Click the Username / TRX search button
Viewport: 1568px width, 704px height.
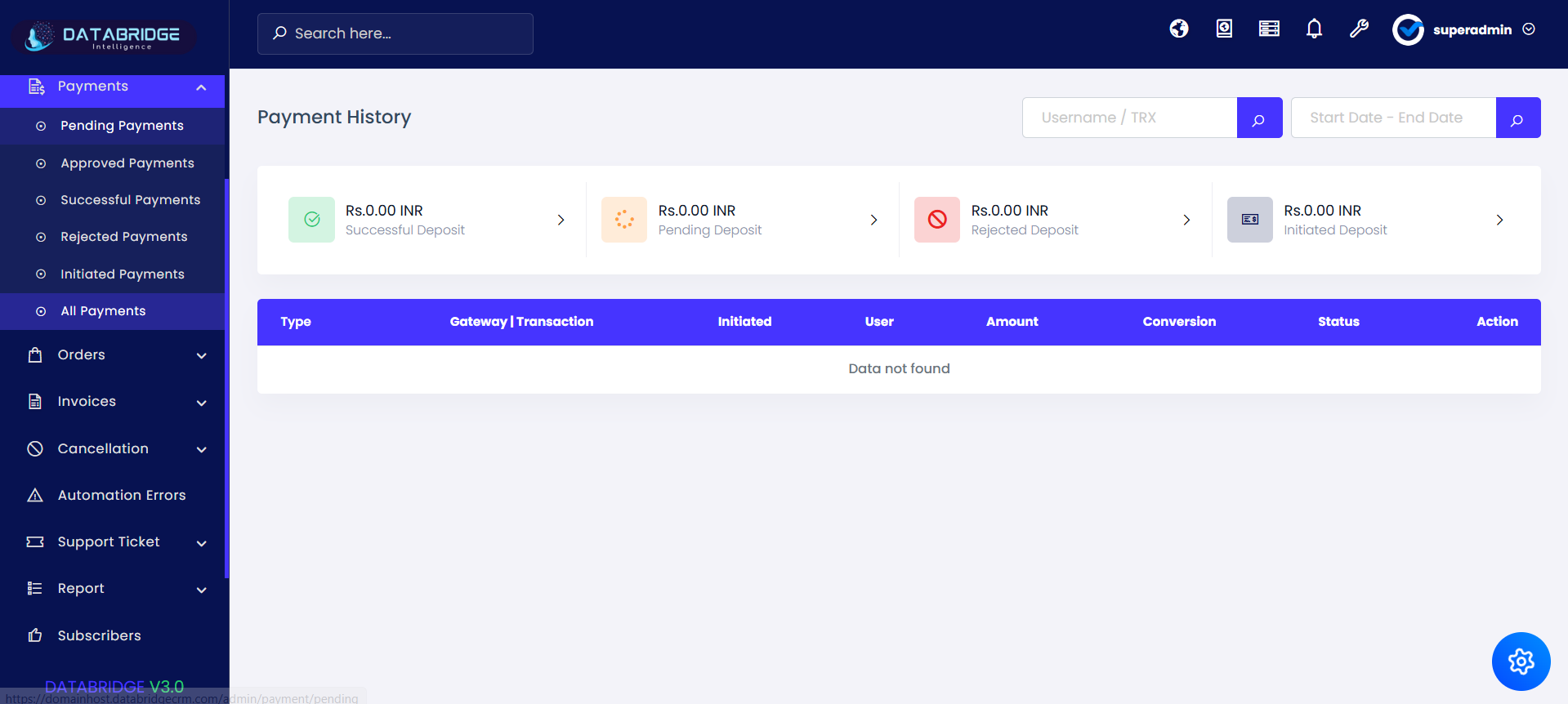coord(1259,118)
